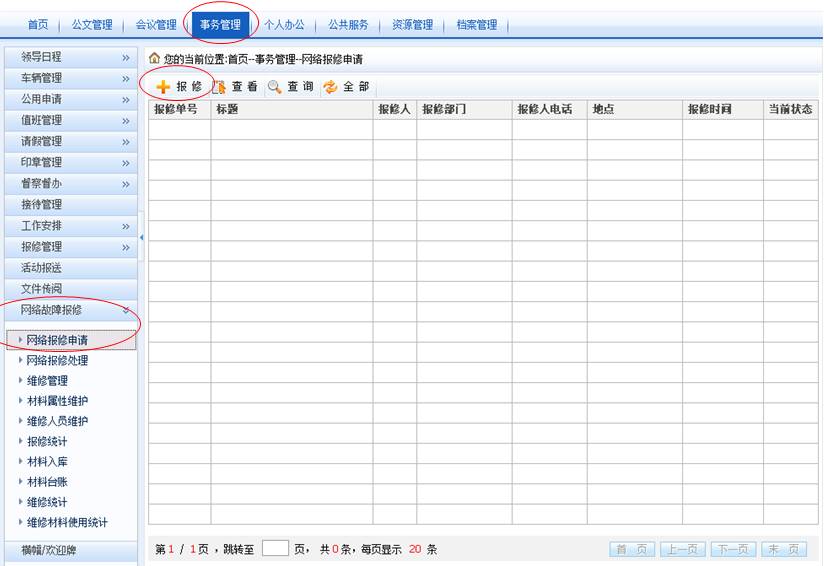Open 材料台账 submenu item
This screenshot has width=824, height=566.
[x=47, y=482]
